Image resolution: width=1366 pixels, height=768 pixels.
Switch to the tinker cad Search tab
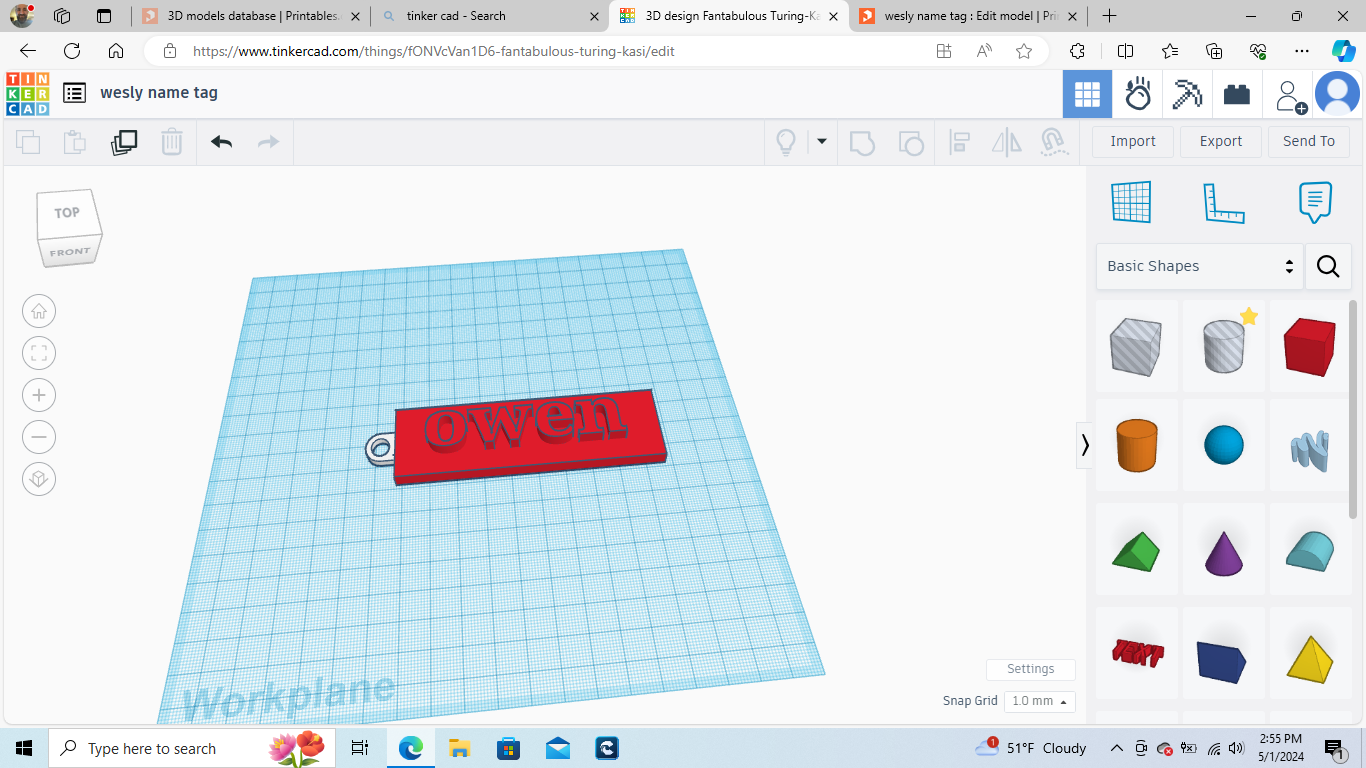tap(490, 16)
